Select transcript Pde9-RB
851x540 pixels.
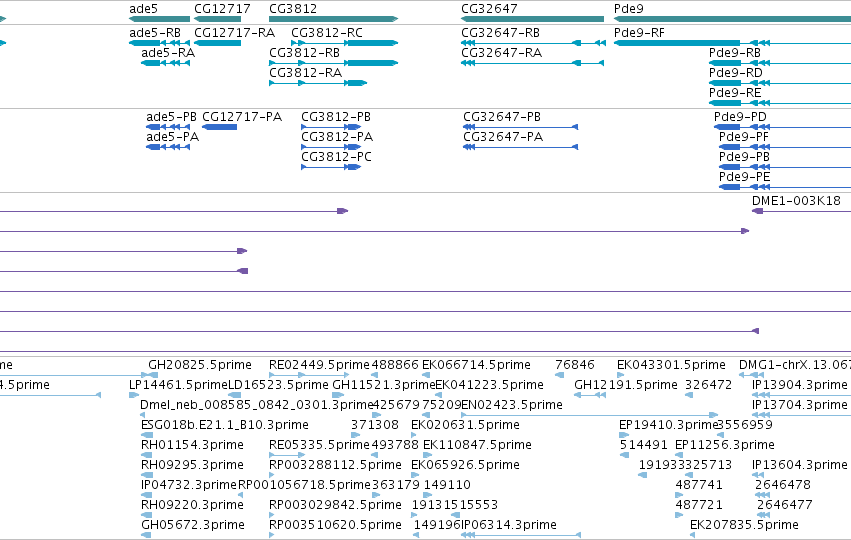click(x=735, y=53)
